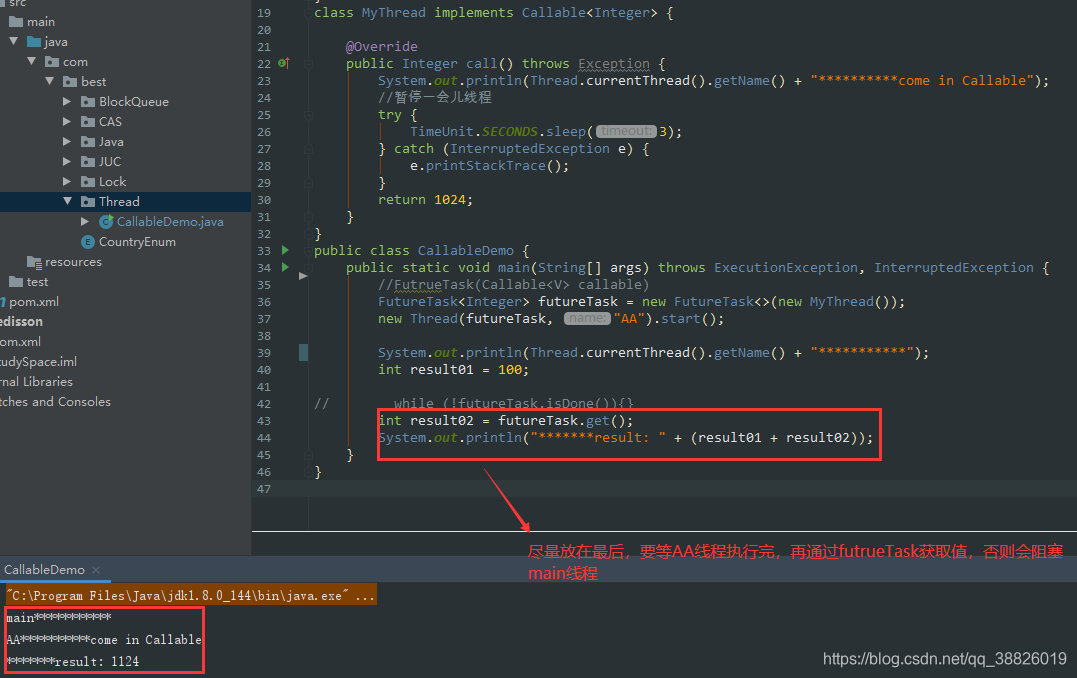Image resolution: width=1077 pixels, height=678 pixels.
Task: Select the Java package icon
Action: (87, 142)
